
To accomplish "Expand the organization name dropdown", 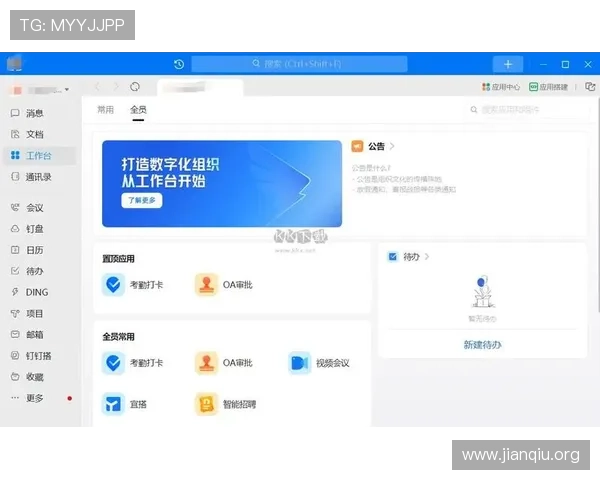I will click(x=67, y=90).
